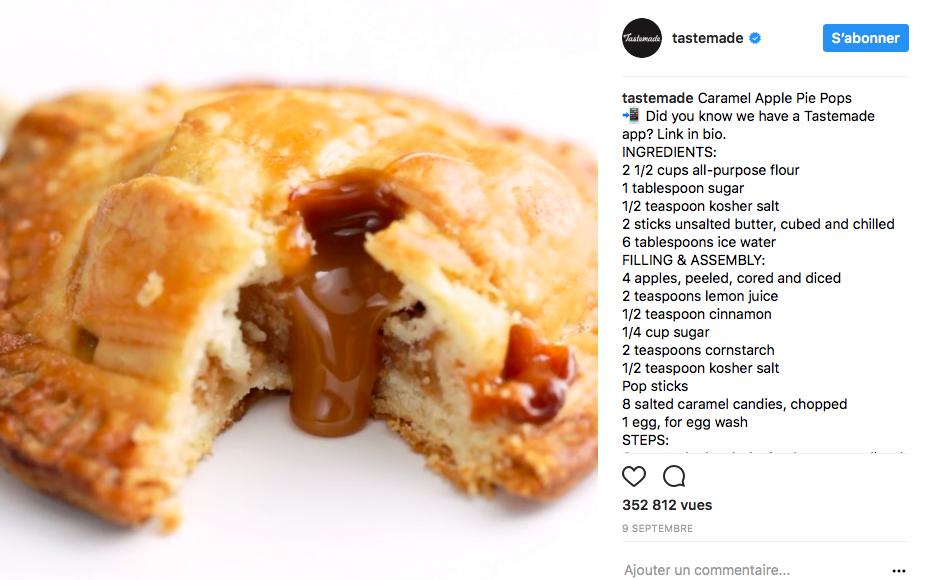Click the INGREDIENTS: heading in the caption
The width and height of the screenshot is (932, 580).
(669, 152)
